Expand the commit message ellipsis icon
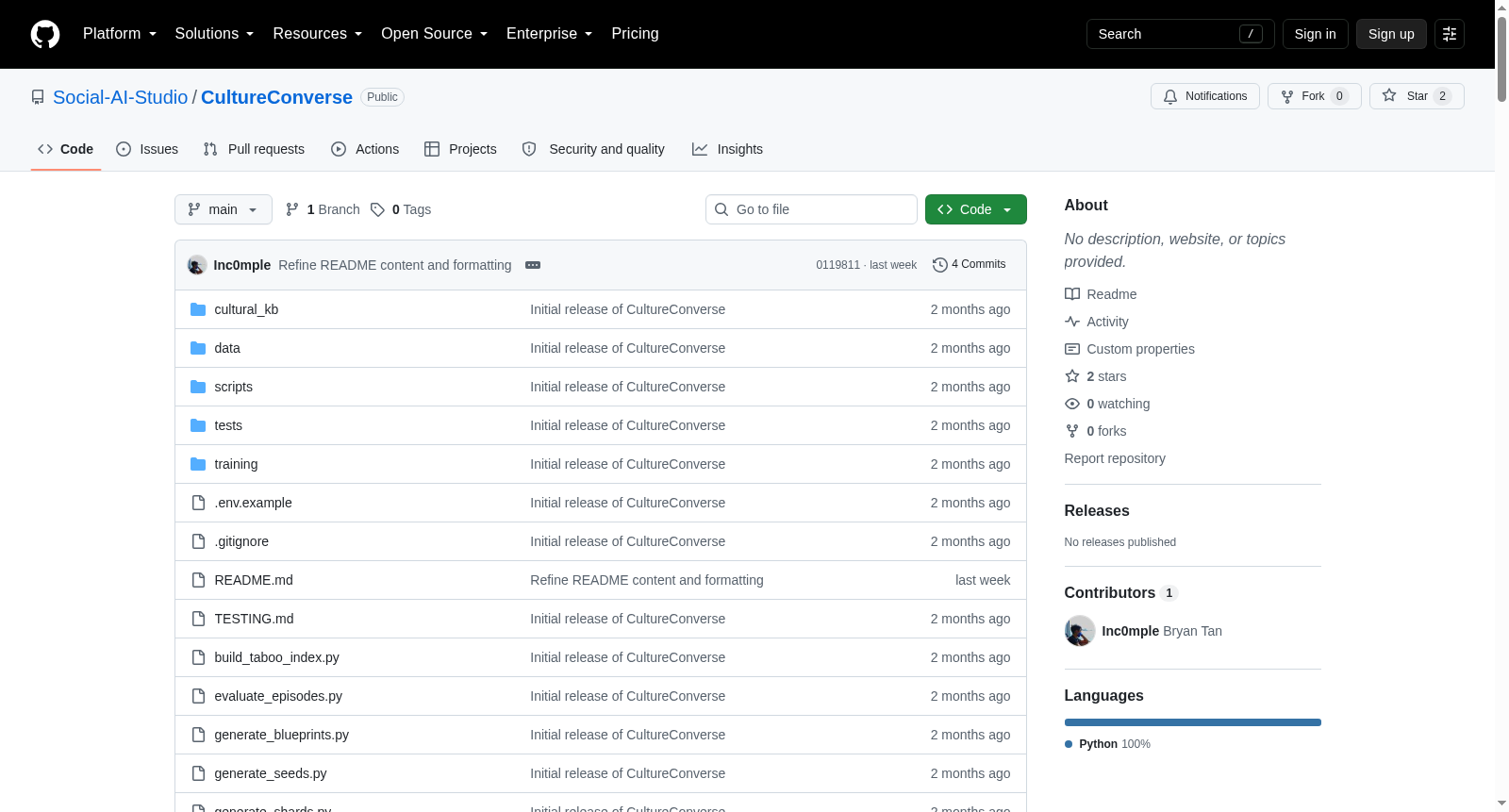Viewport: 1509px width, 812px height. 533,265
